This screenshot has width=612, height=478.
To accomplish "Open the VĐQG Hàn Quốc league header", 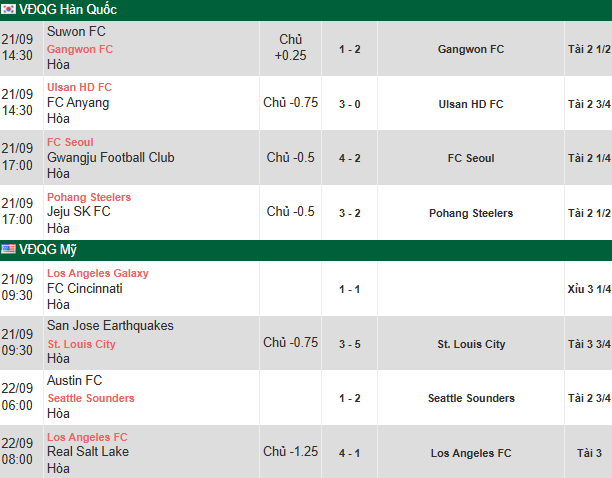I will [68, 9].
